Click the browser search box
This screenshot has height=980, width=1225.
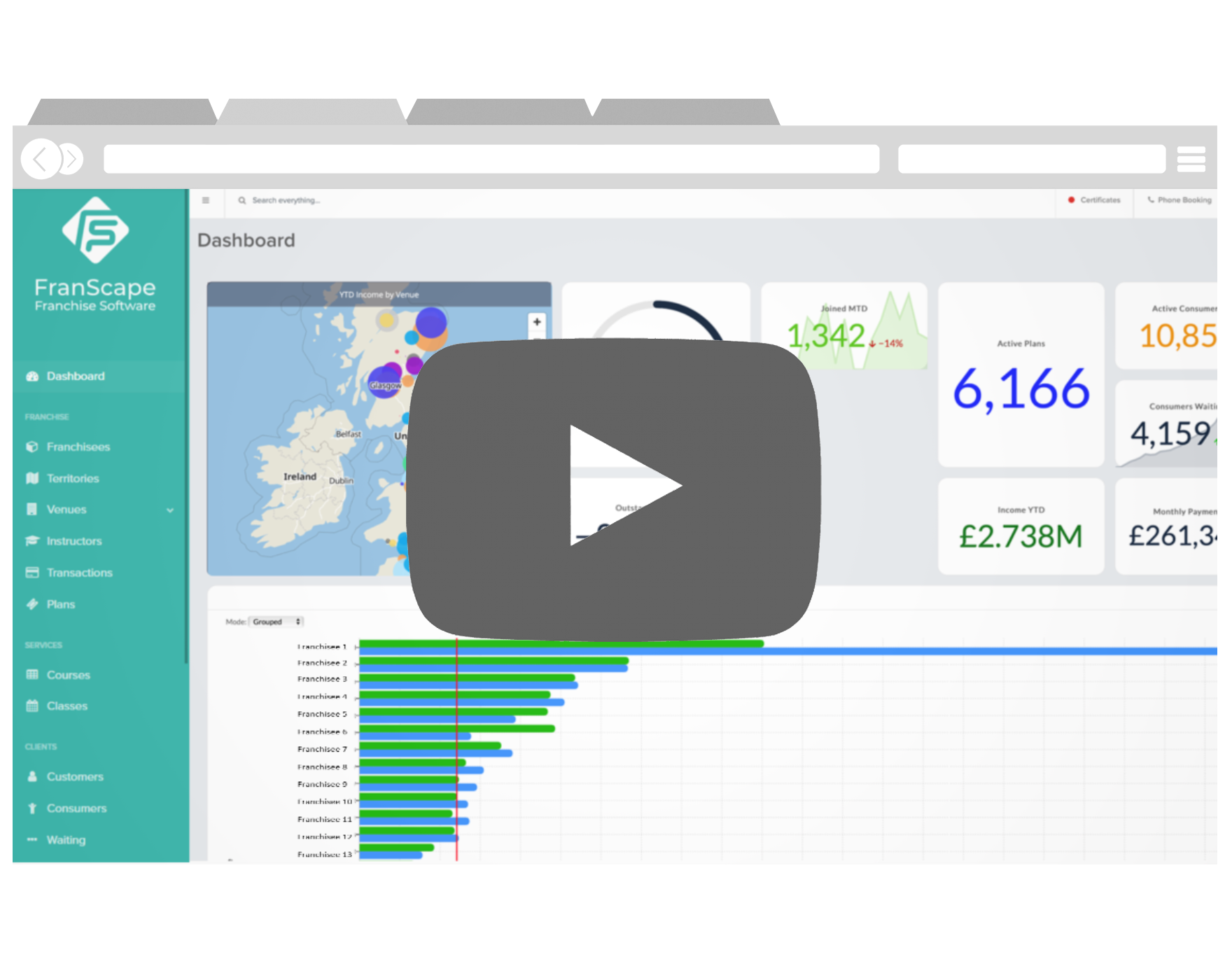[1032, 160]
